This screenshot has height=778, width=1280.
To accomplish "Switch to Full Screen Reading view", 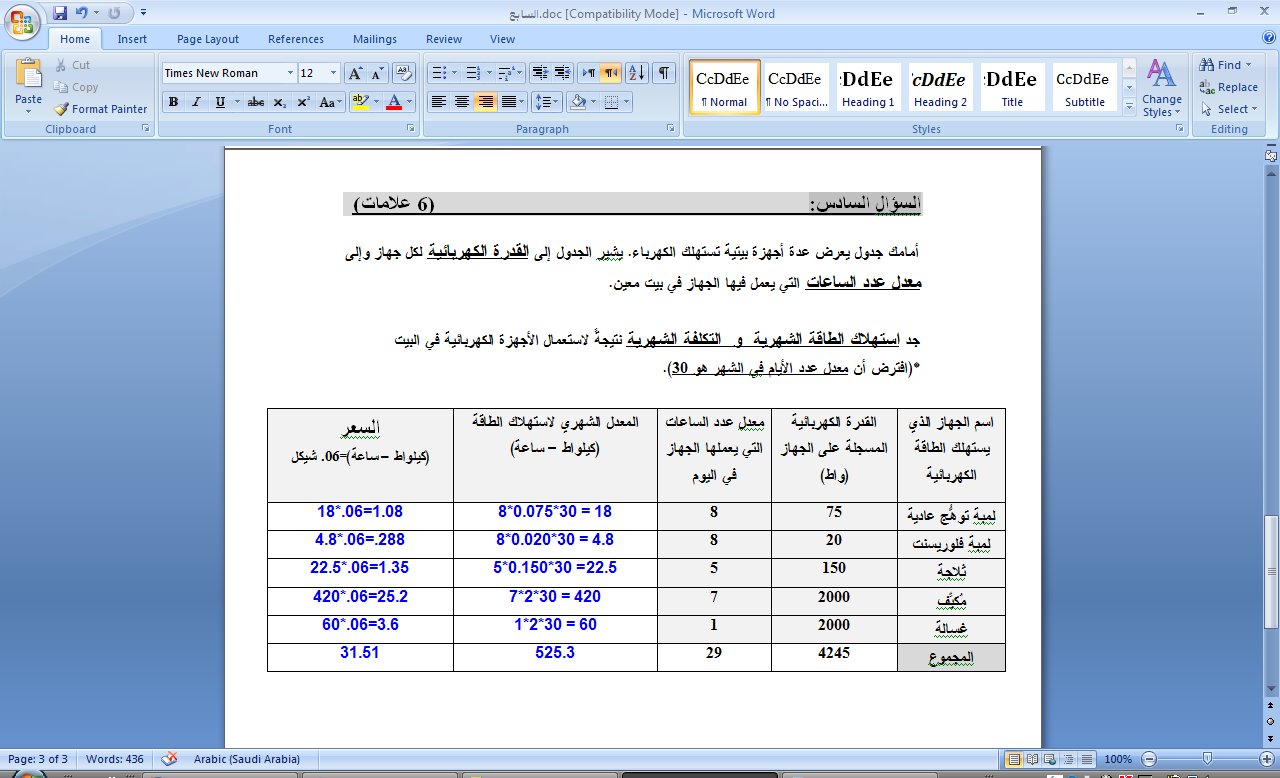I will click(x=1032, y=759).
